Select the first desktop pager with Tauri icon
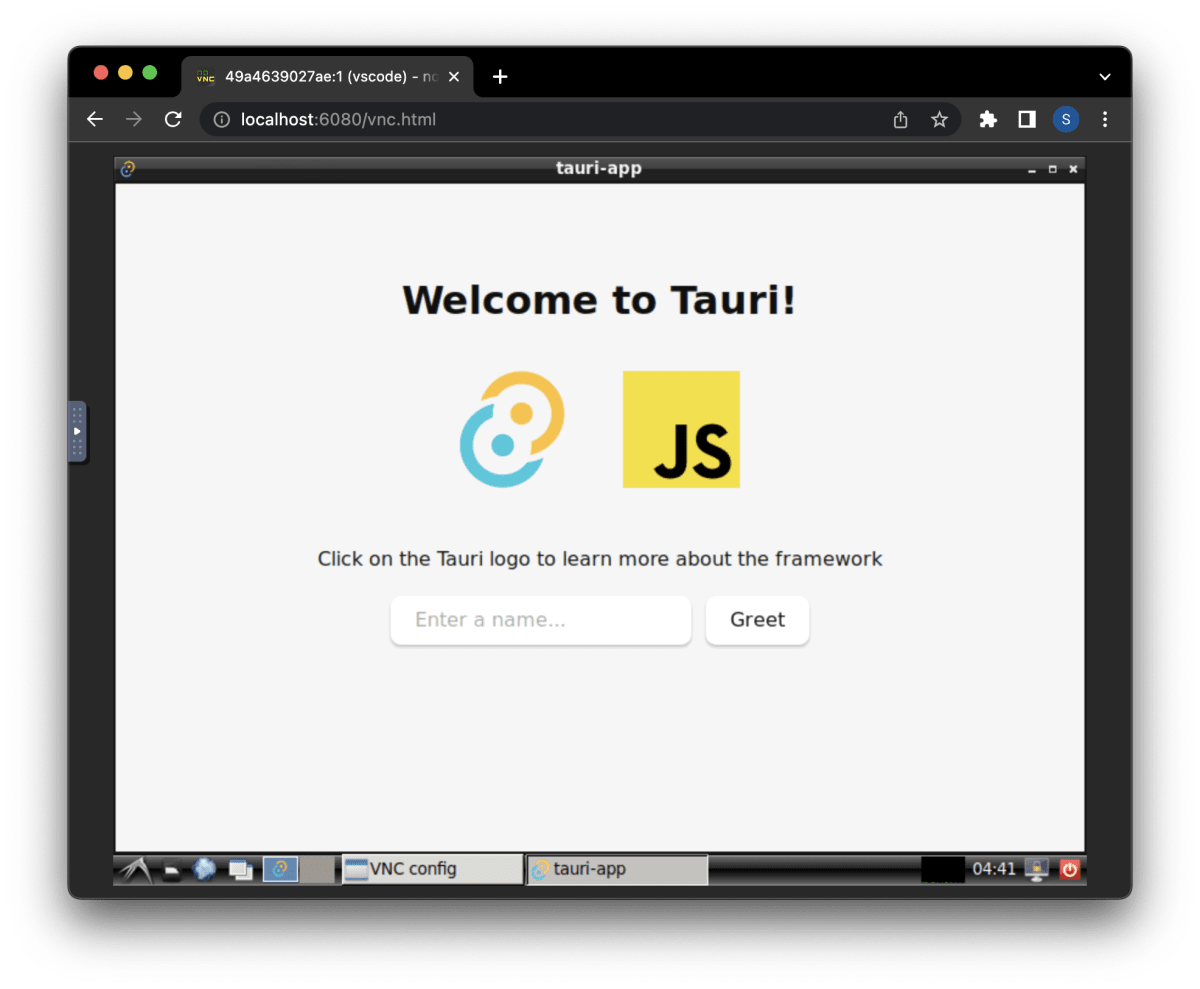This screenshot has height=989, width=1200. coord(280,870)
